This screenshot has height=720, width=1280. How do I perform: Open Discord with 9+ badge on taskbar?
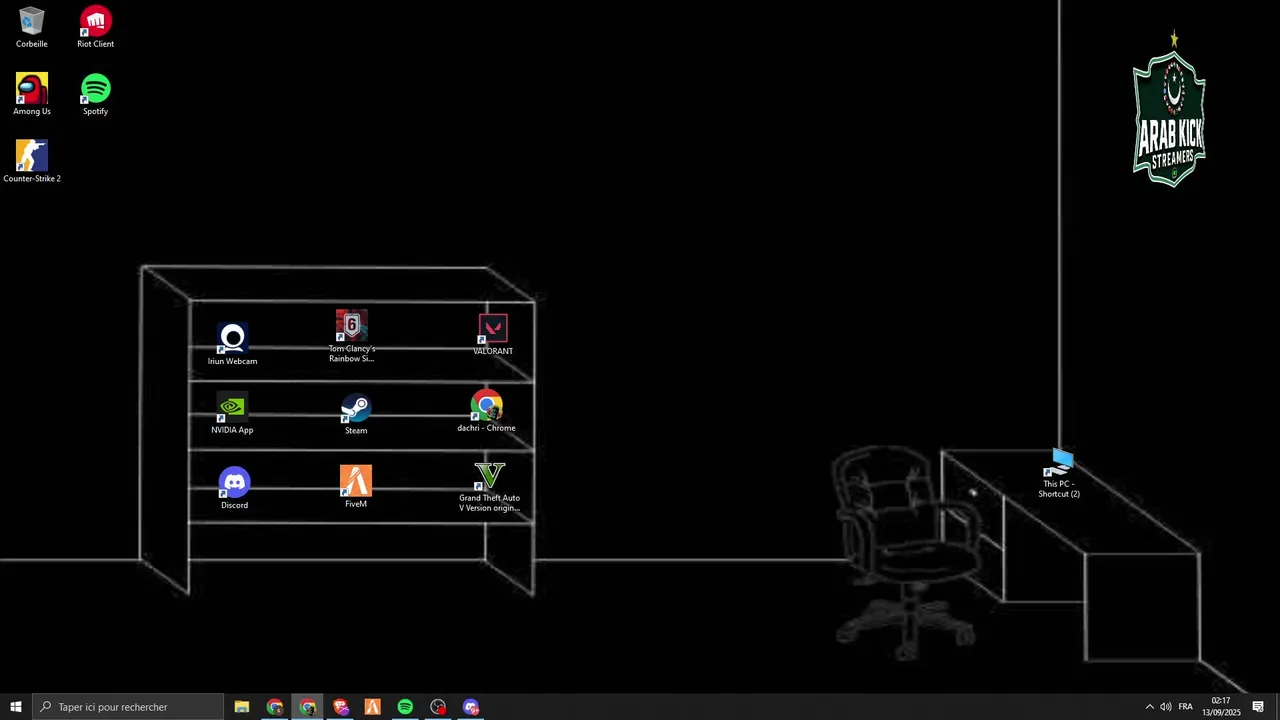pos(471,707)
